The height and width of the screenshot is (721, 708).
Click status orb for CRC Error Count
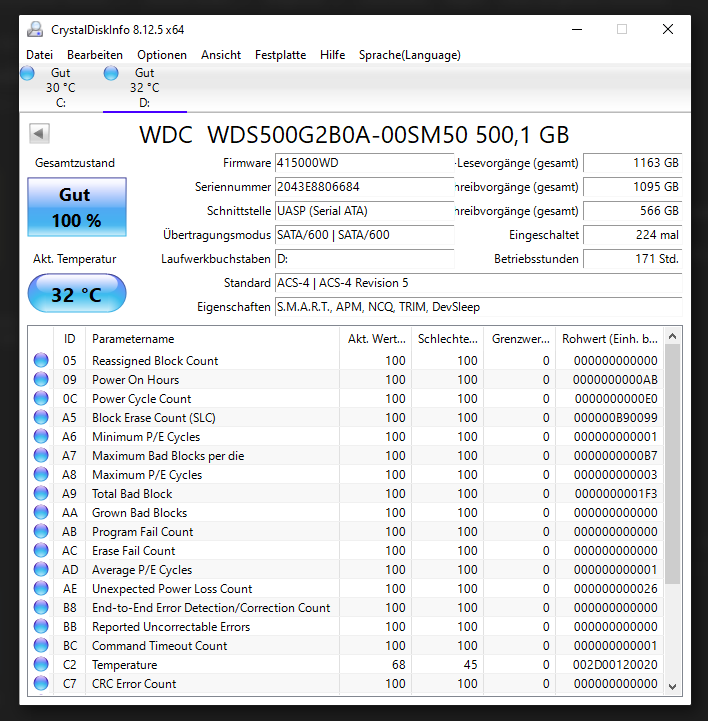pyautogui.click(x=41, y=683)
